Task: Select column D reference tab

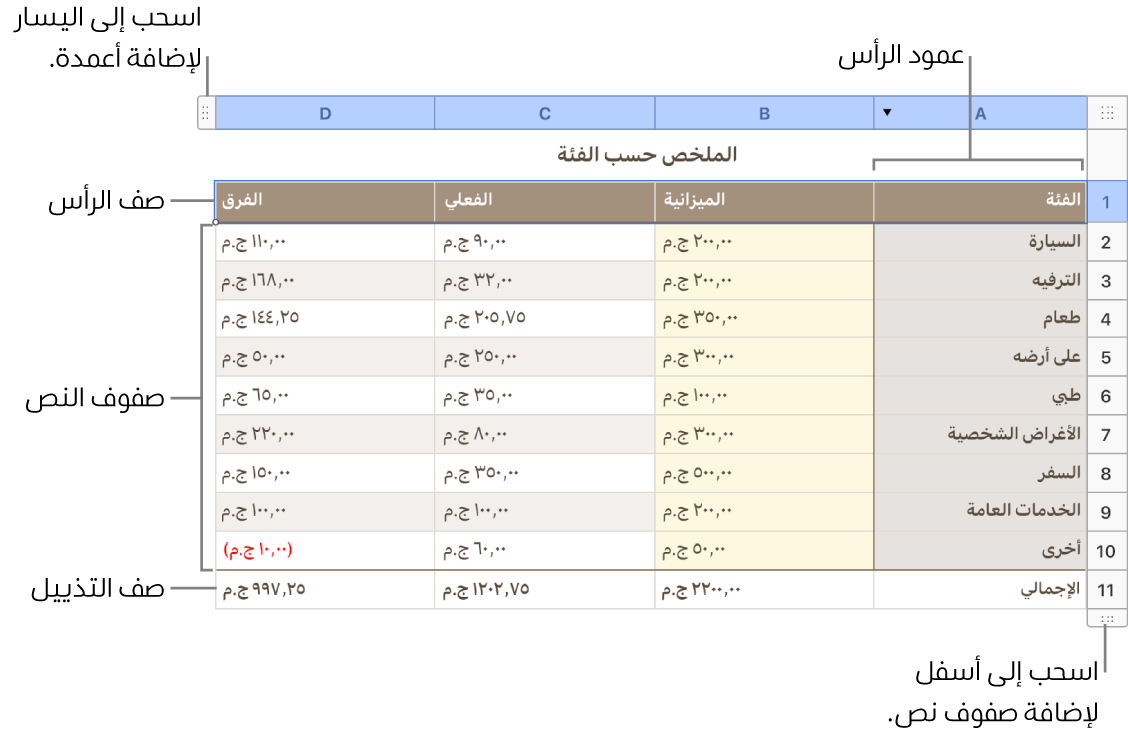Action: coord(324,113)
